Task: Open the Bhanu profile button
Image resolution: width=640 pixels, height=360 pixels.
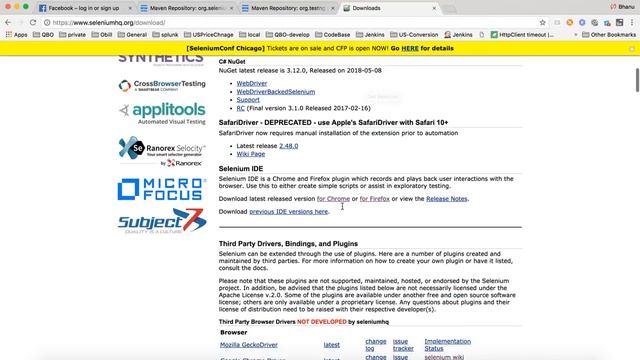Action: 622,7
